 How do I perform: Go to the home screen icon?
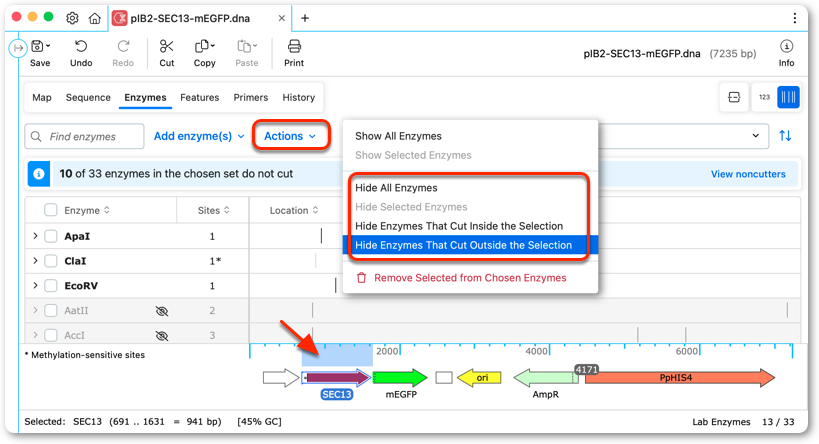pos(95,18)
